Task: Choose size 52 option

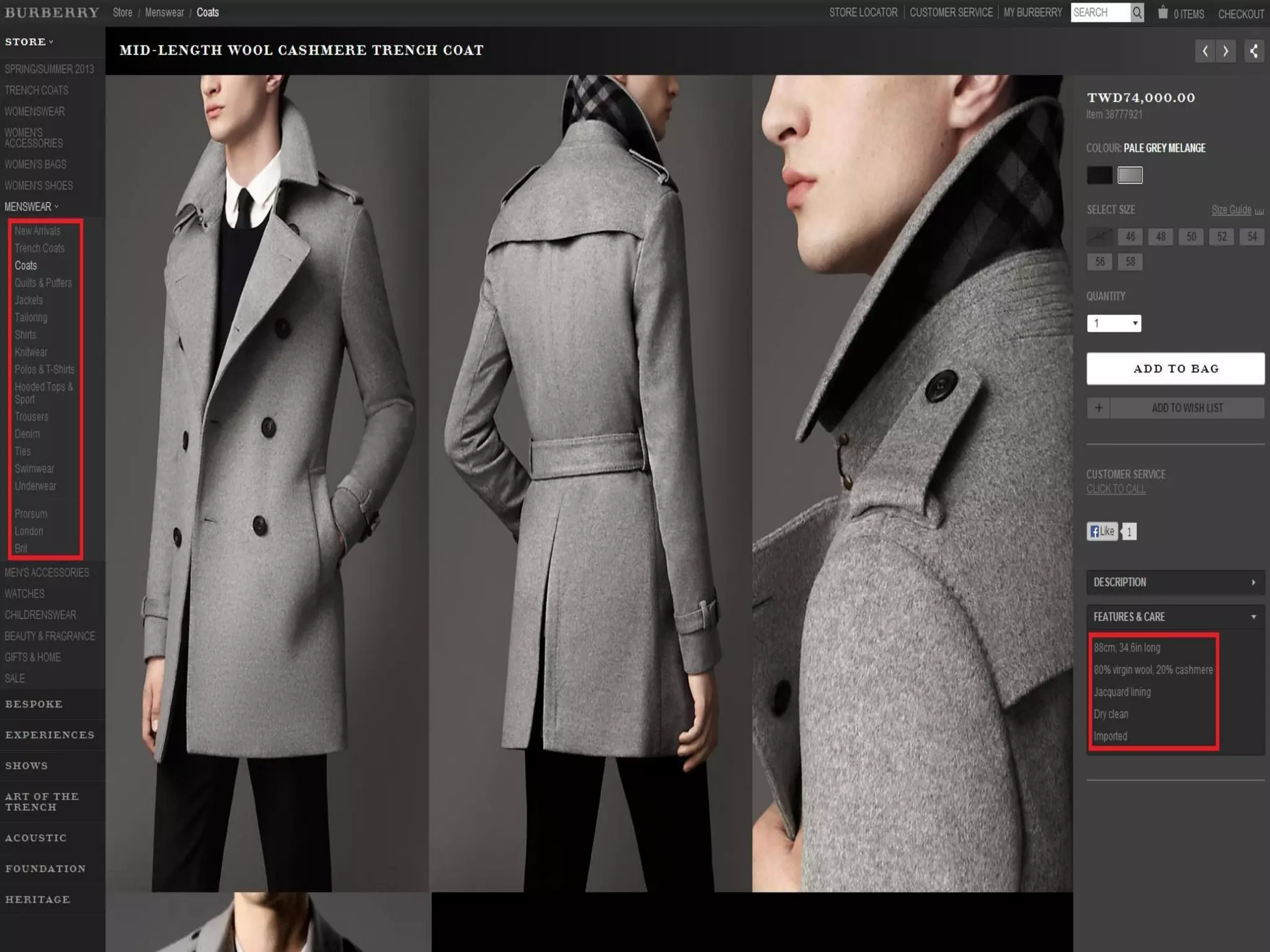Action: (1221, 237)
